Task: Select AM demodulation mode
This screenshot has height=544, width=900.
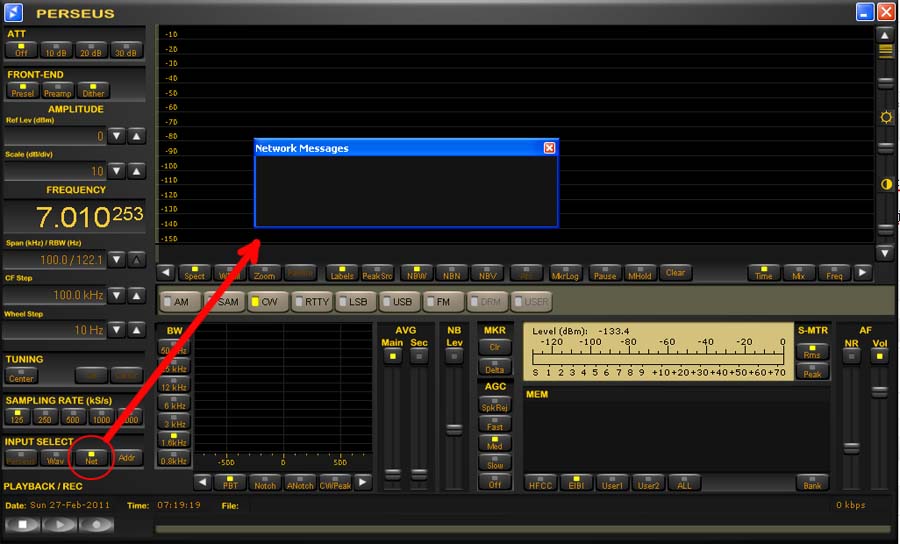Action: pyautogui.click(x=180, y=302)
